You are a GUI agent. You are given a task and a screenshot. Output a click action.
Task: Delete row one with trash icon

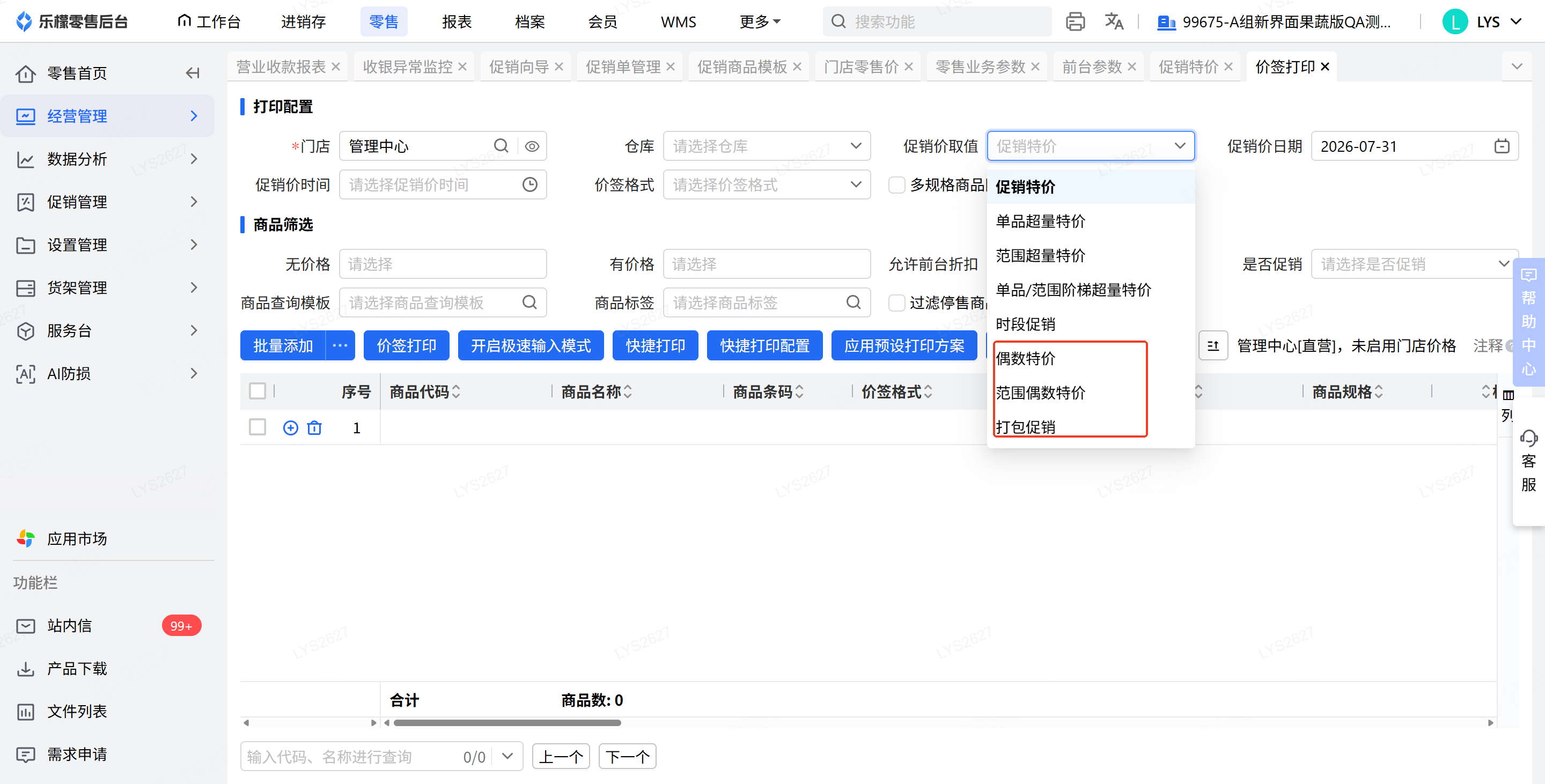point(314,427)
